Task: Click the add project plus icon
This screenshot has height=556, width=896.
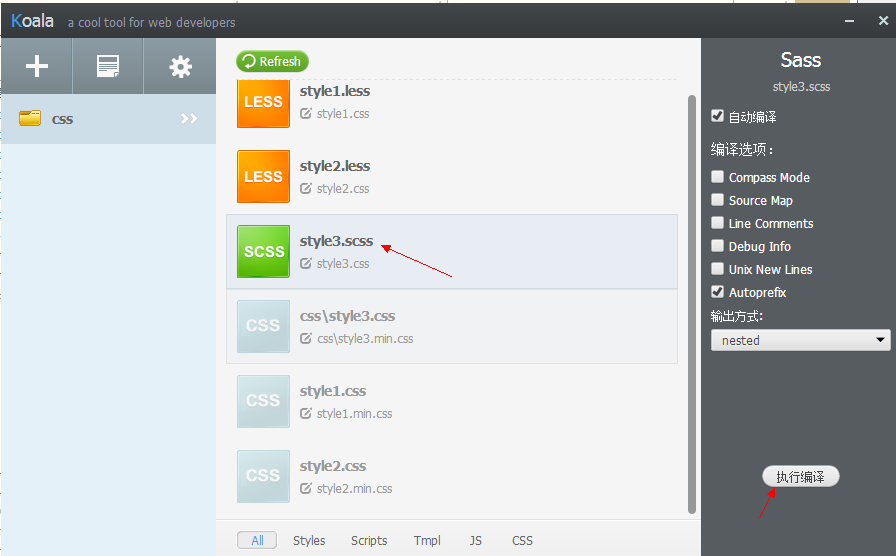Action: [37, 66]
